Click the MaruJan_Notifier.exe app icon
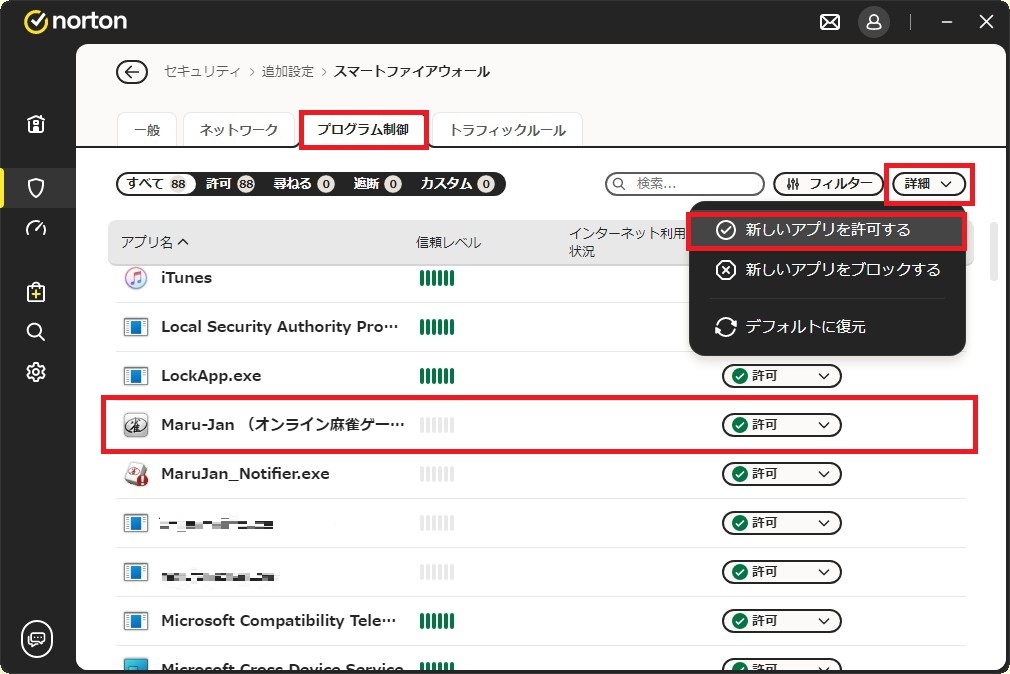Image resolution: width=1010 pixels, height=674 pixels. (136, 474)
